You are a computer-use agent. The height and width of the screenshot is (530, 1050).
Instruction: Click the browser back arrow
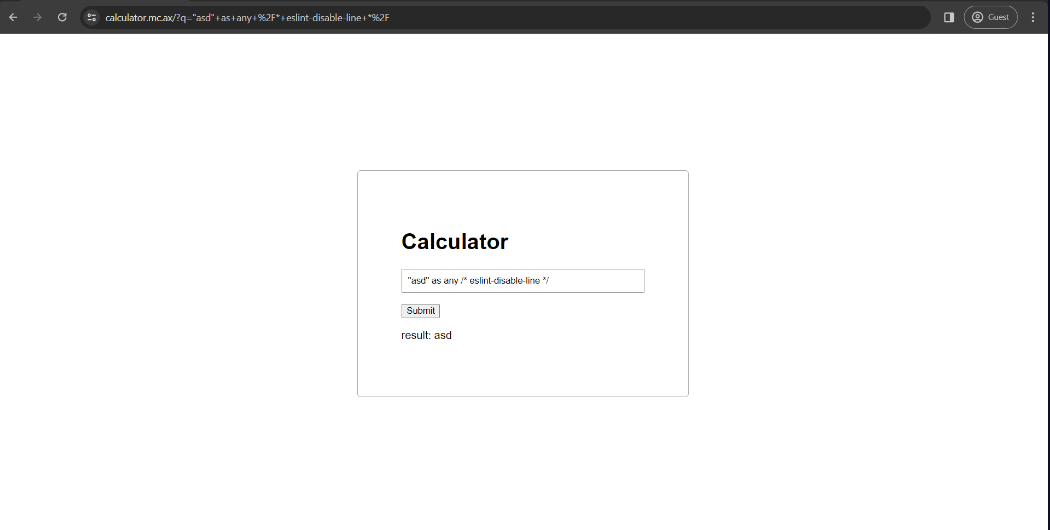click(13, 17)
